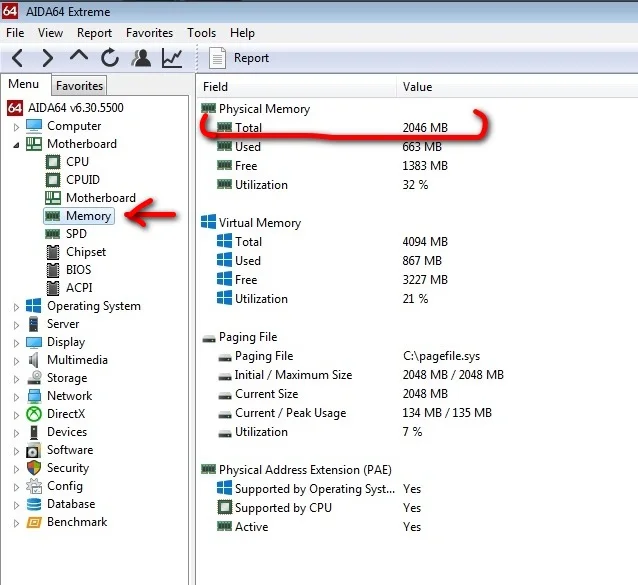Select the Current / Peak Usage row
Image resolution: width=638 pixels, height=585 pixels.
point(355,413)
